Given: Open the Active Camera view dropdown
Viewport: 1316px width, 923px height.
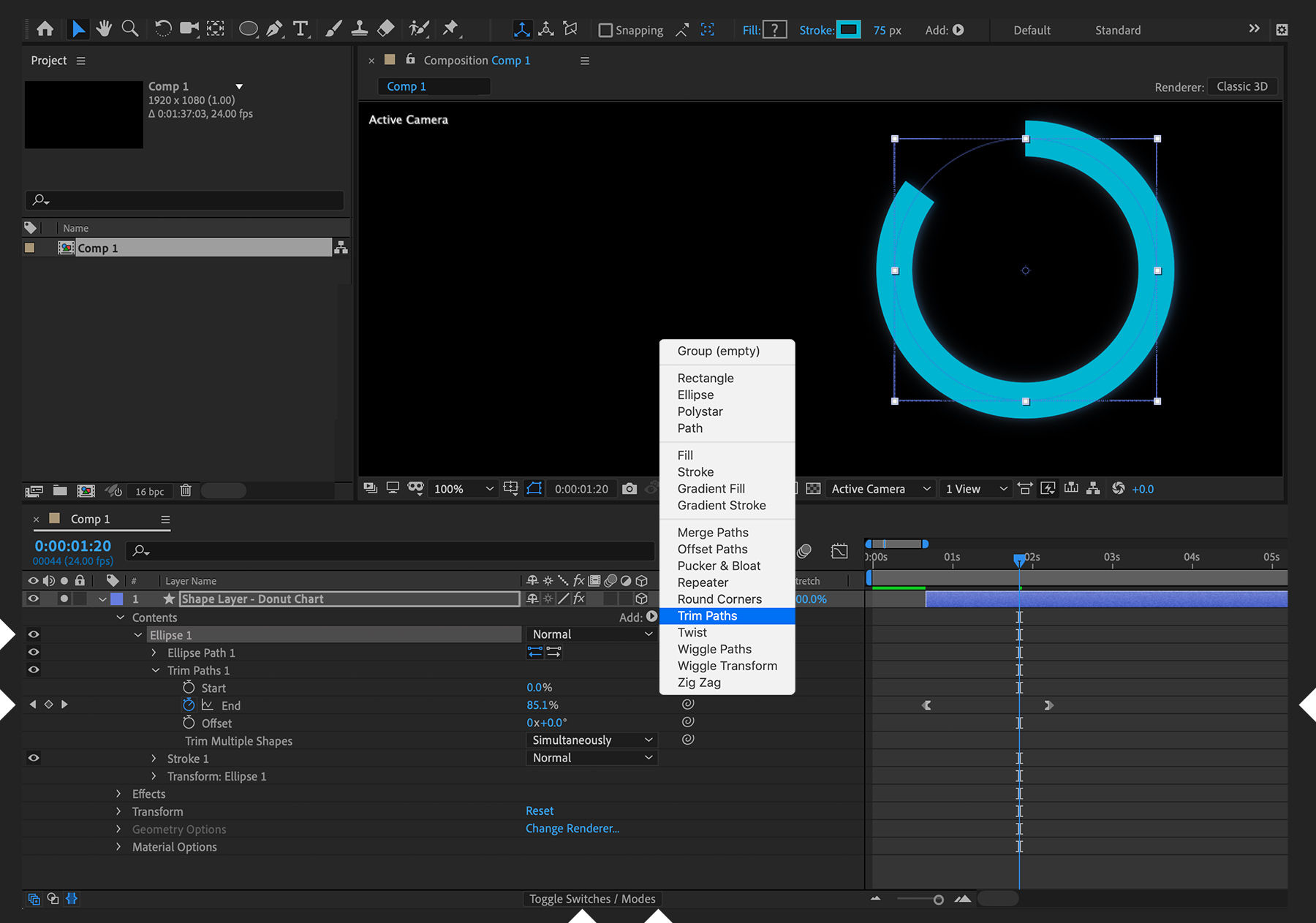Looking at the screenshot, I should point(880,488).
